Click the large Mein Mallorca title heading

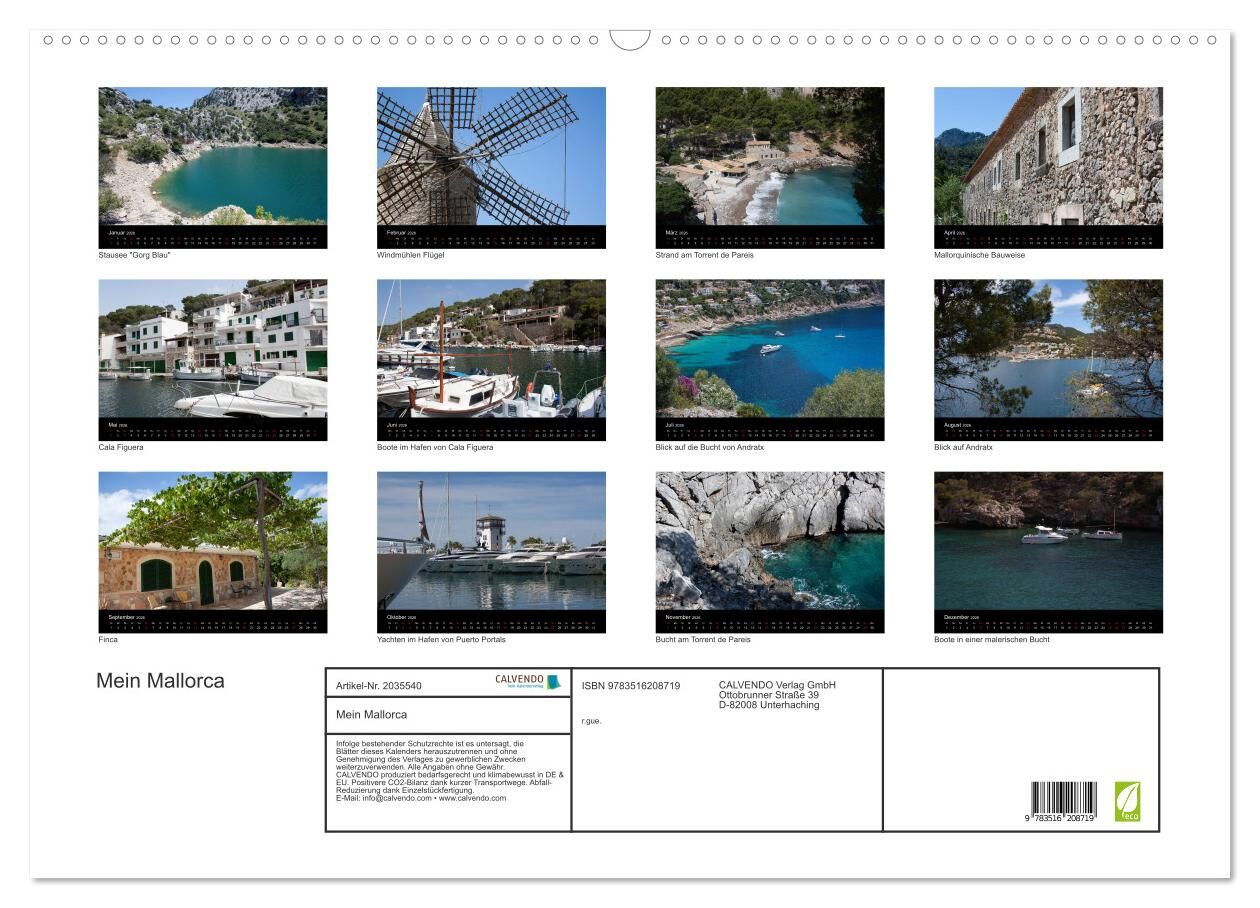160,681
